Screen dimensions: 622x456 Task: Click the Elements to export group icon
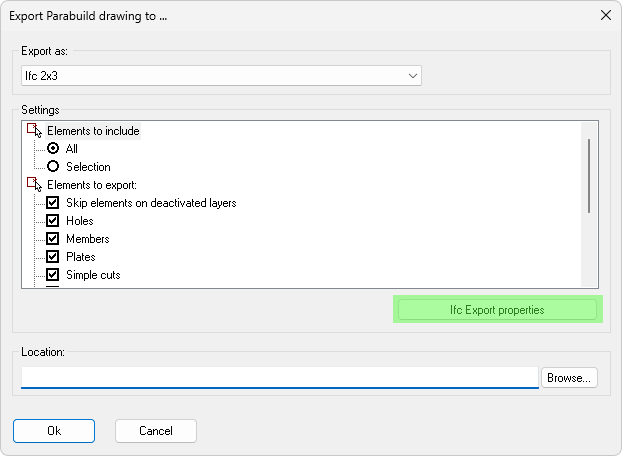tap(34, 184)
